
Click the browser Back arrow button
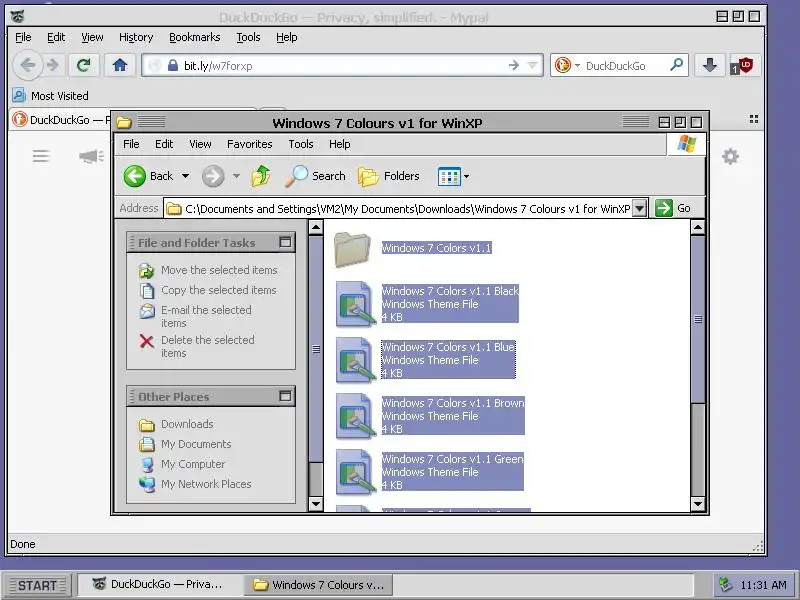pos(28,65)
